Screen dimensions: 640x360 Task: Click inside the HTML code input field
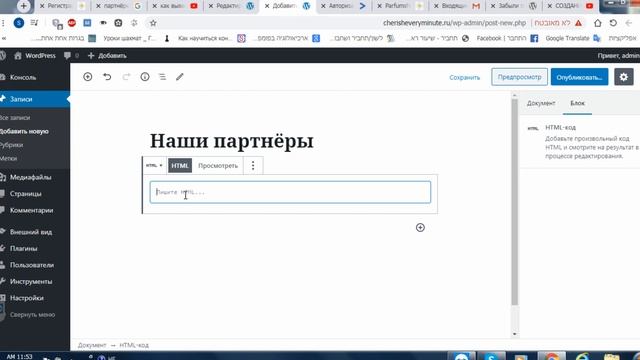(290, 192)
